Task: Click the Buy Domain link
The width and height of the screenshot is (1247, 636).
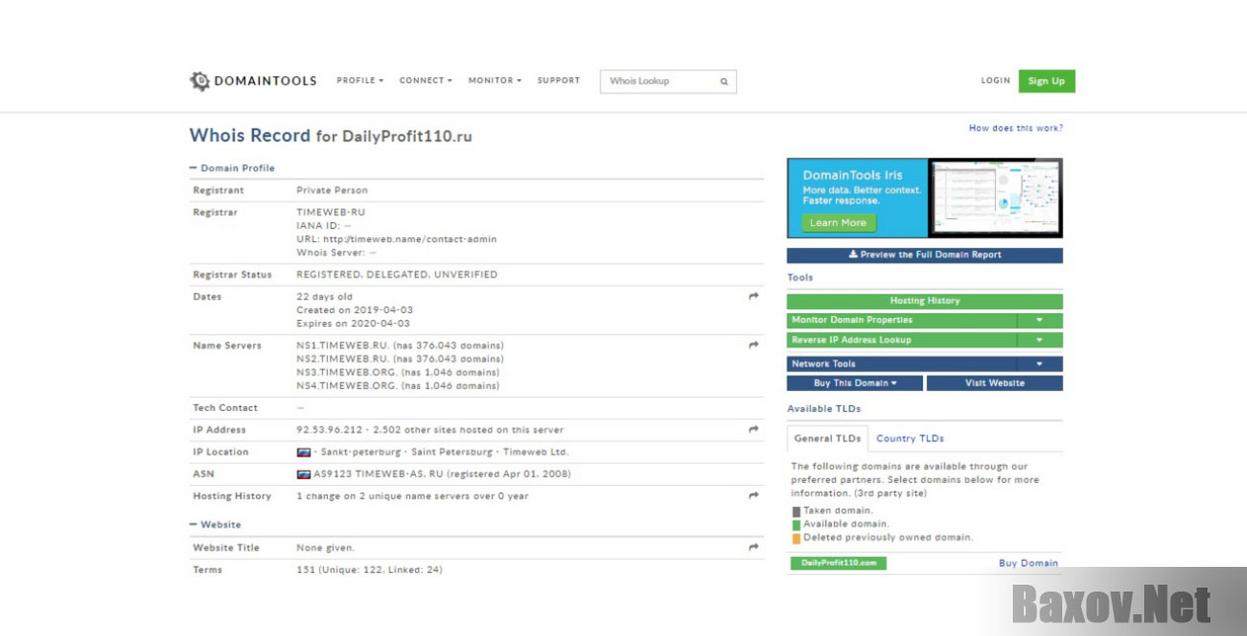Action: pyautogui.click(x=1028, y=563)
